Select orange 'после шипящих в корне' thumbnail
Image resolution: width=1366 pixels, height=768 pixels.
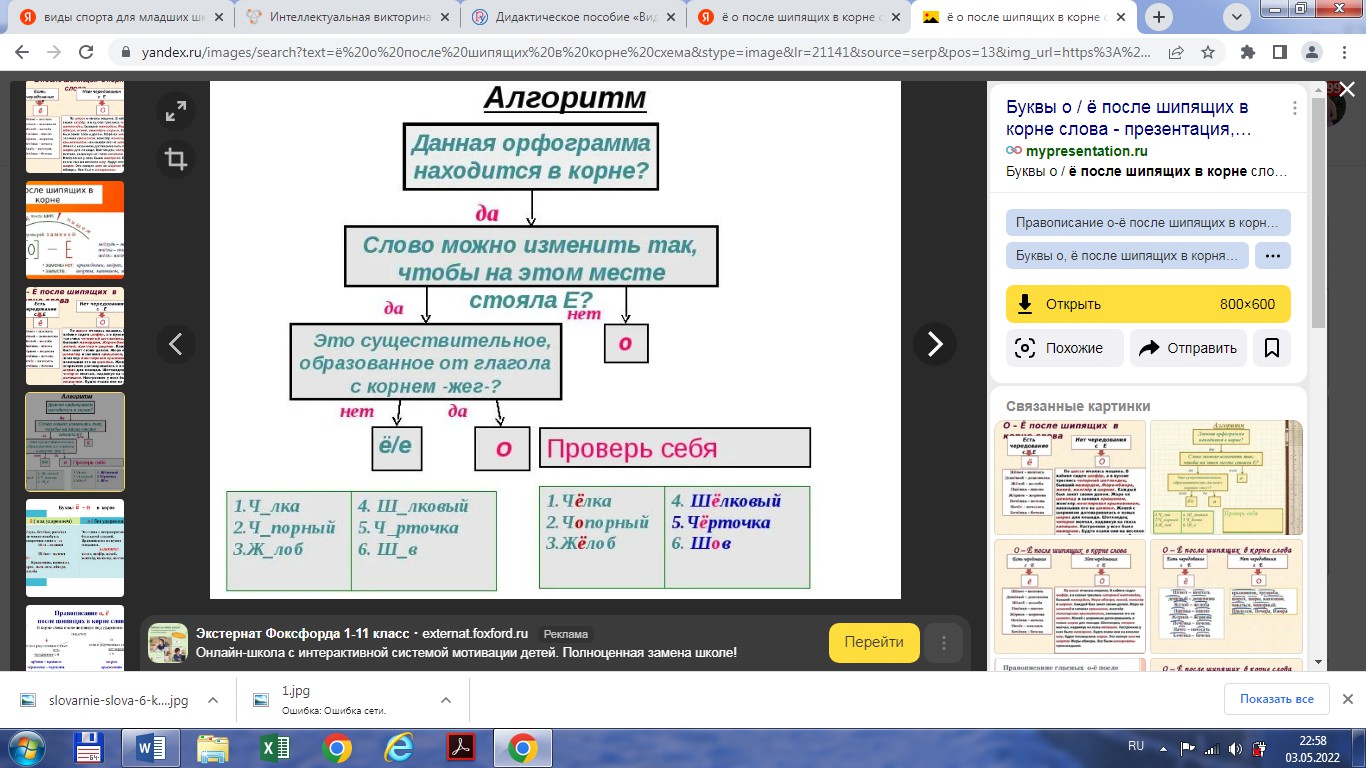pyautogui.click(x=75, y=228)
